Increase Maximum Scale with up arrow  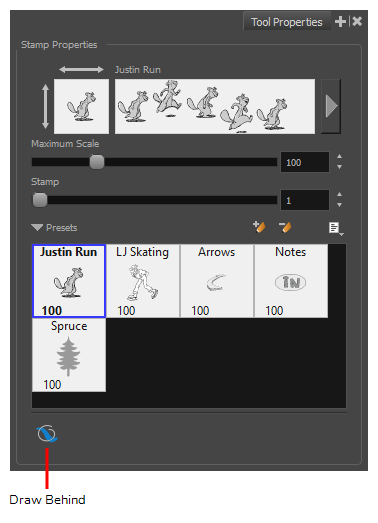click(339, 156)
